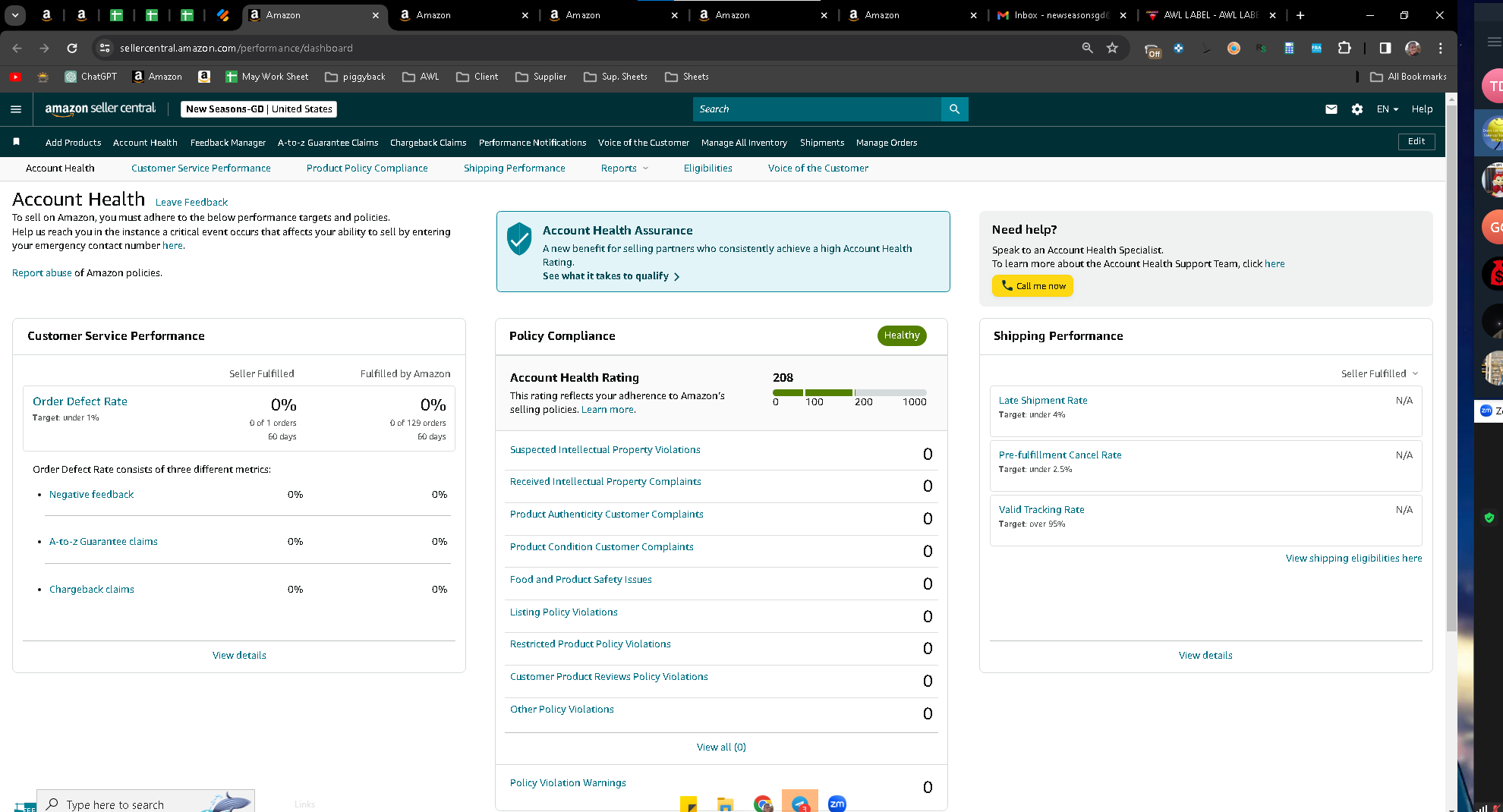The height and width of the screenshot is (812, 1503).
Task: Click the page vertical scrollbar
Action: [x=1451, y=368]
